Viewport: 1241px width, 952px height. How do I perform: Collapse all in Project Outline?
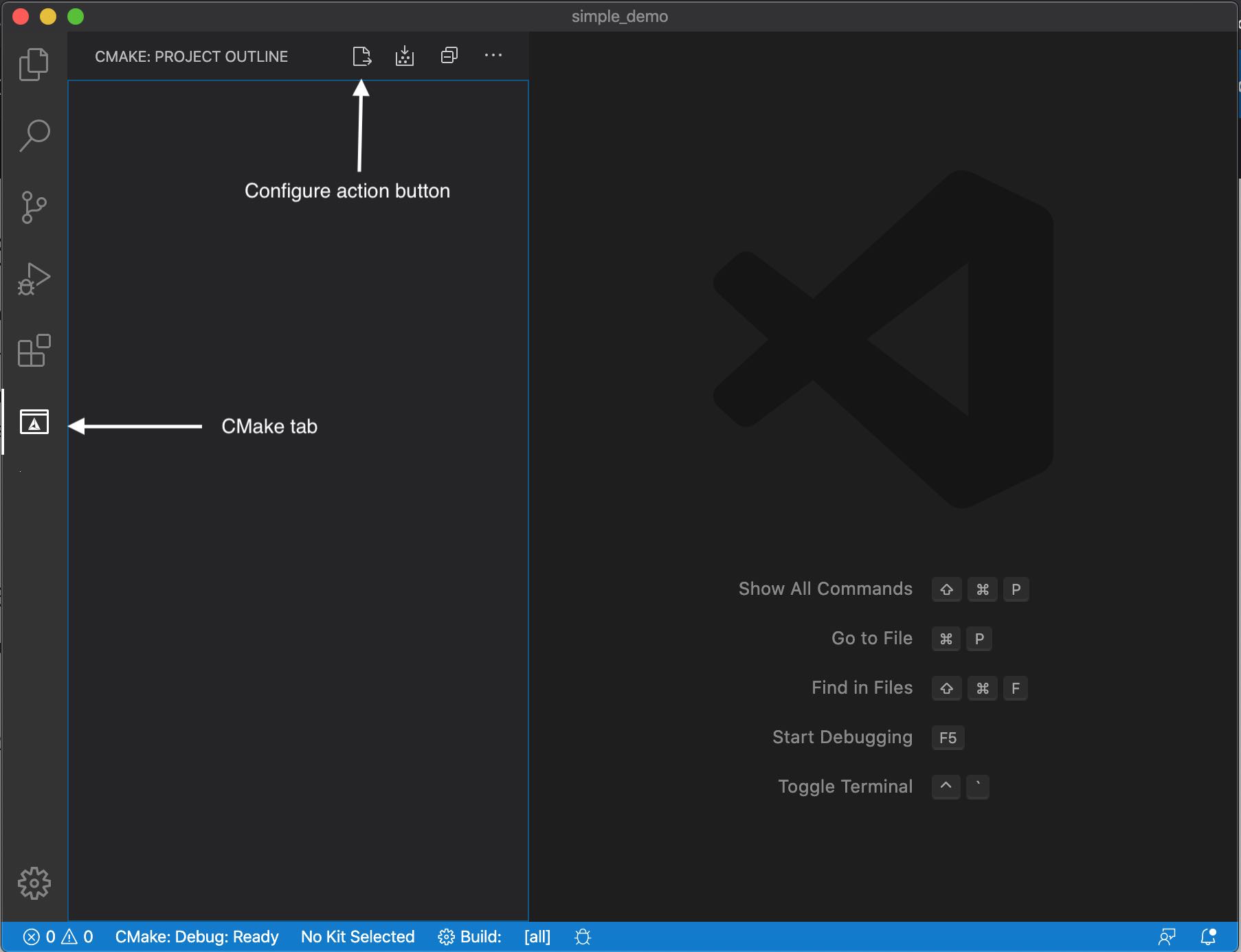pos(449,56)
